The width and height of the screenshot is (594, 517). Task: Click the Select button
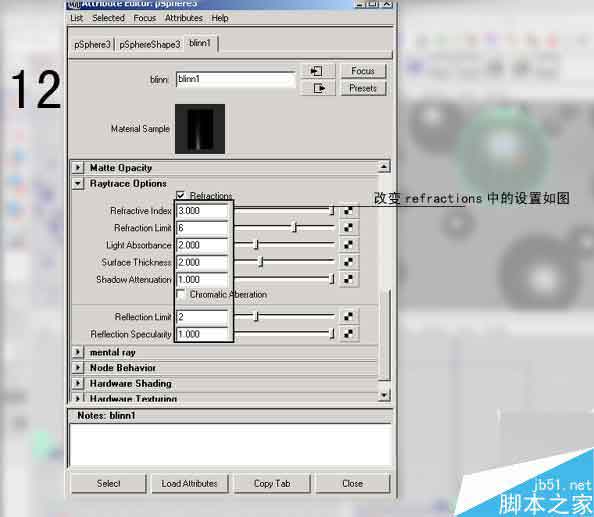[108, 483]
